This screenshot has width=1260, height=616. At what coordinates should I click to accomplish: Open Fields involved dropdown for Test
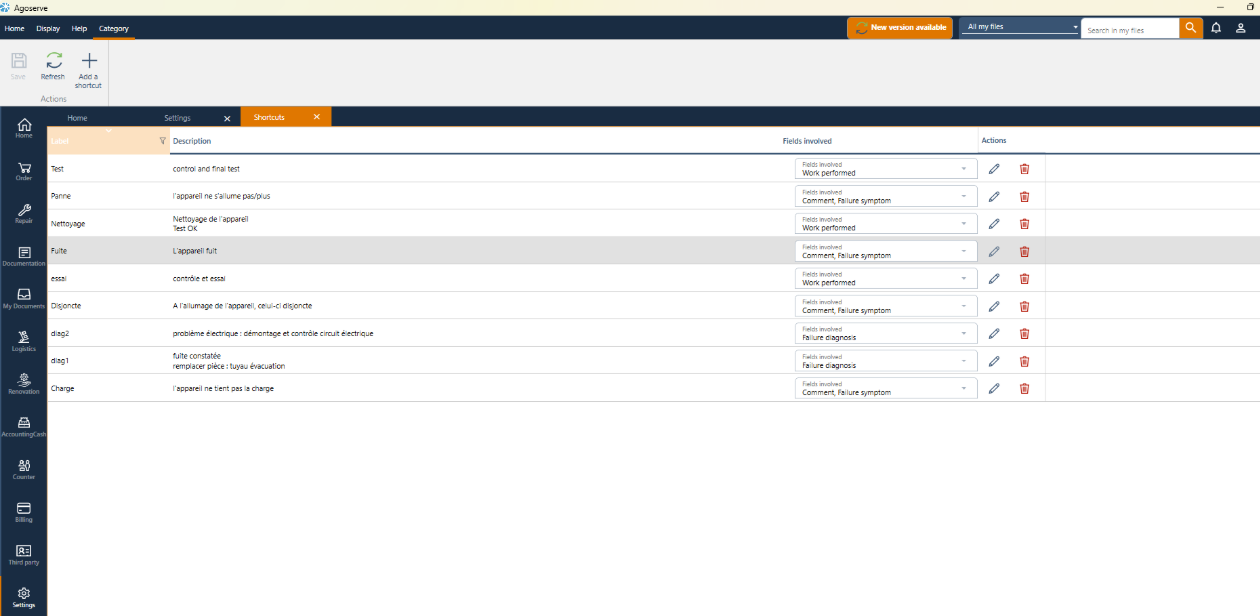point(886,168)
